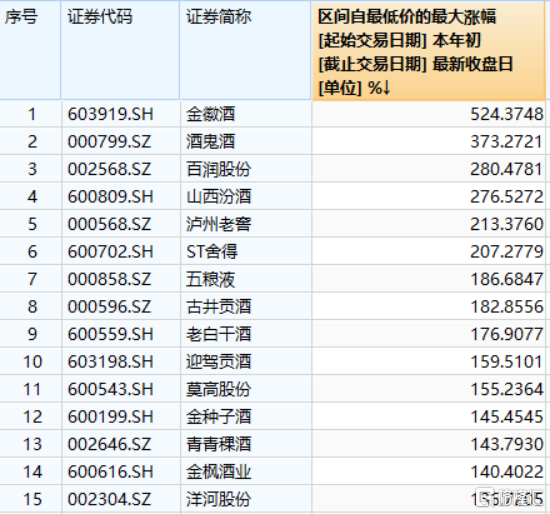Select stock code 600559.SH
This screenshot has height=514, width=550.
[x=110, y=334]
